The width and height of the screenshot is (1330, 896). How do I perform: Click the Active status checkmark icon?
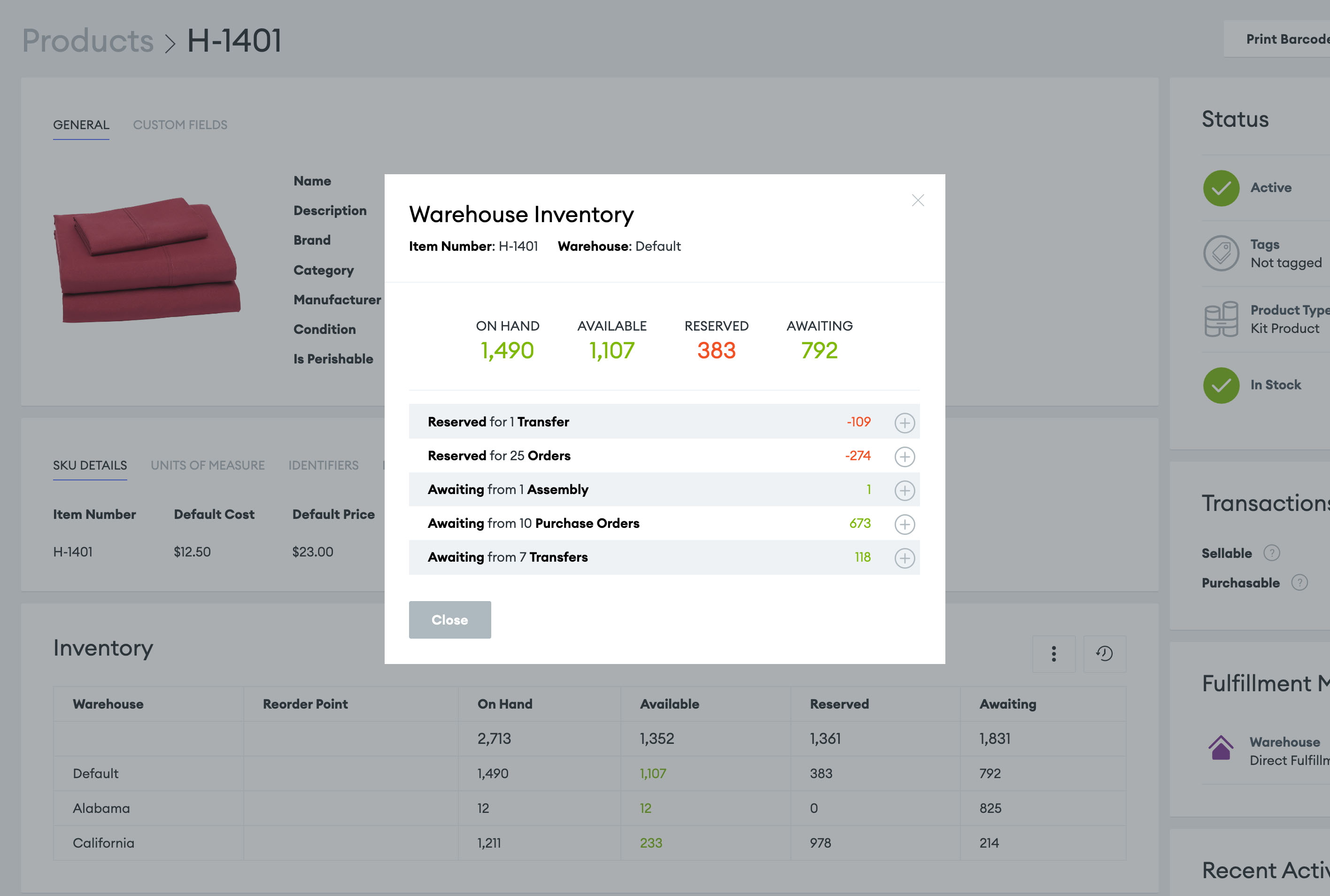[x=1222, y=187]
